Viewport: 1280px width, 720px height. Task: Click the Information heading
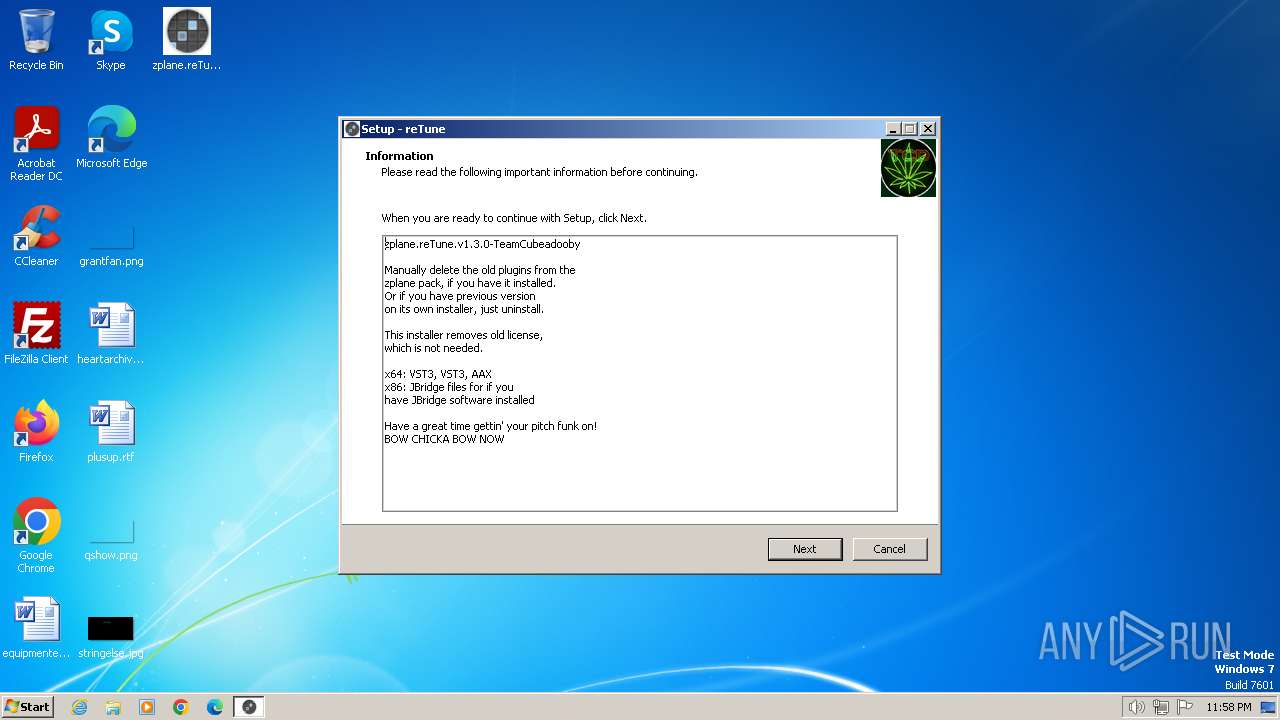coord(399,156)
